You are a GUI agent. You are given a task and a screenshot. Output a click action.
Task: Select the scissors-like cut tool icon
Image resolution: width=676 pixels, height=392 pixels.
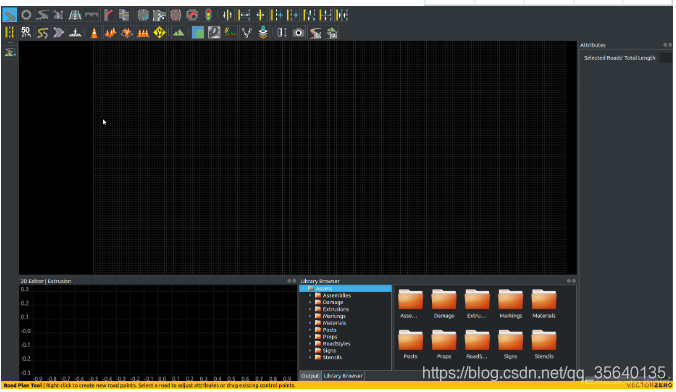tap(247, 32)
